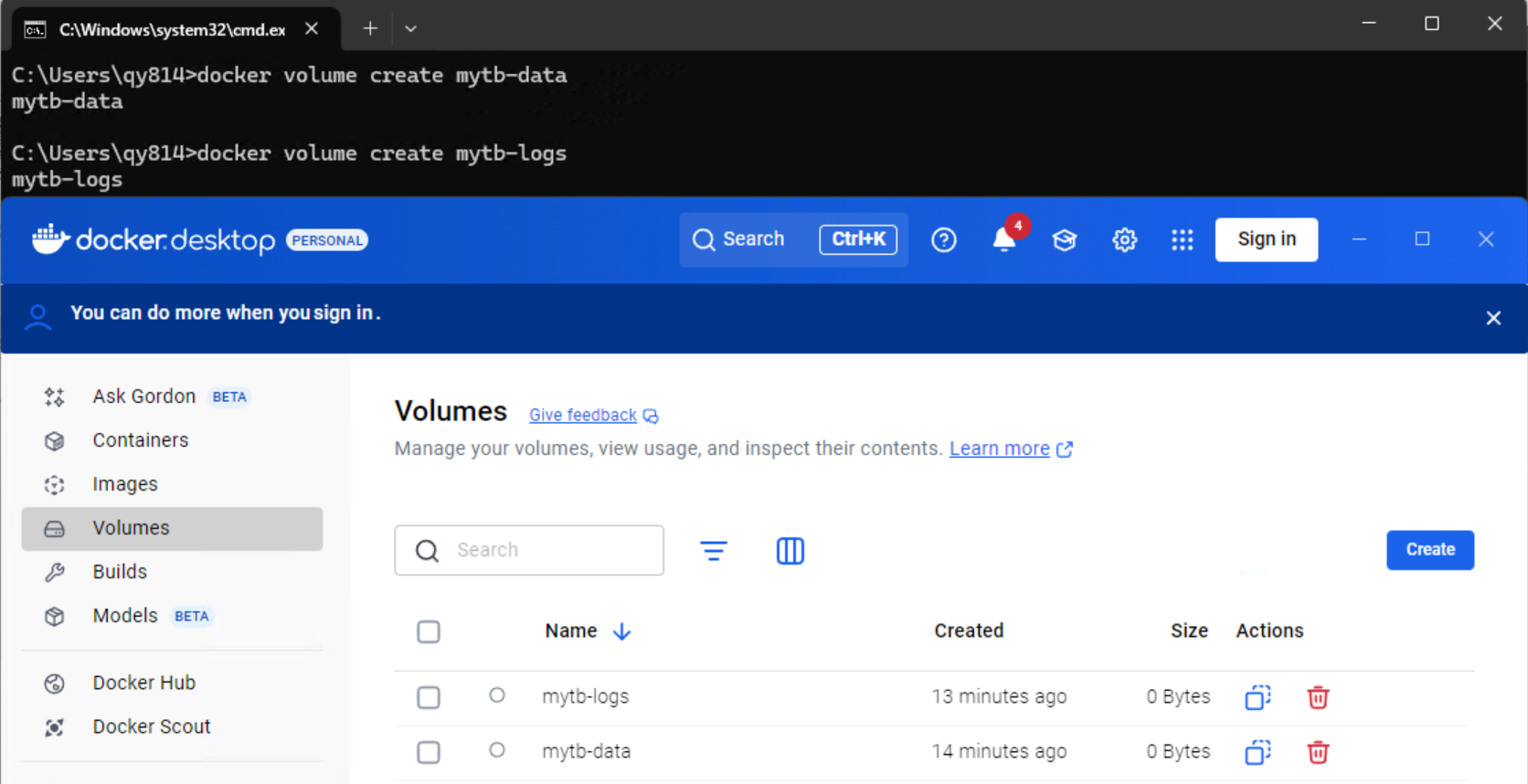Open notifications bell icon

click(1004, 239)
